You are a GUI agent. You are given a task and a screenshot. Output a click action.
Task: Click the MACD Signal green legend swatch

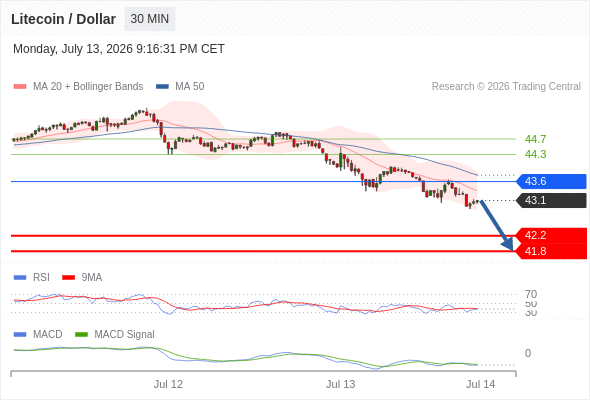81,335
